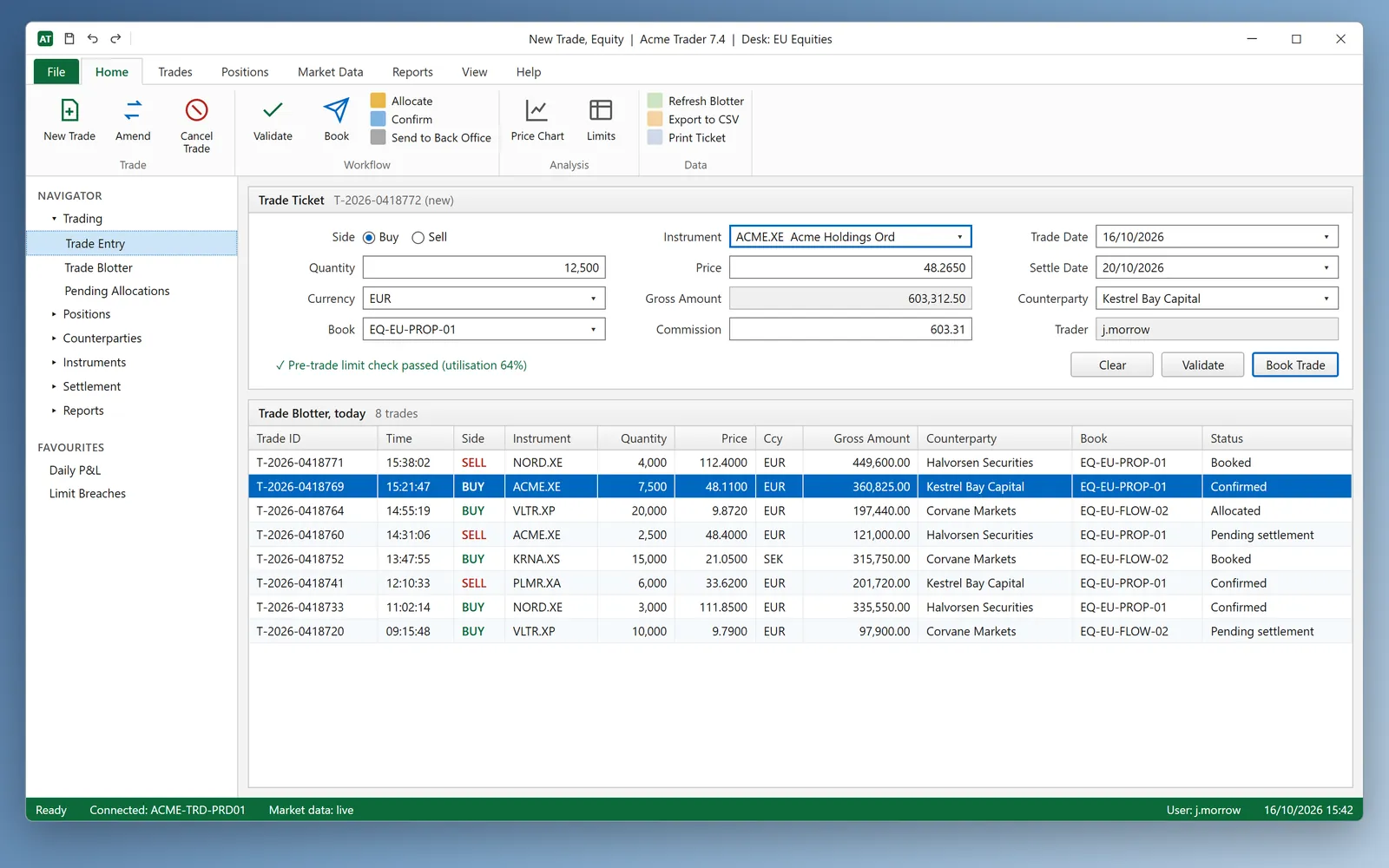Click the Book paper-plane icon

point(336,110)
